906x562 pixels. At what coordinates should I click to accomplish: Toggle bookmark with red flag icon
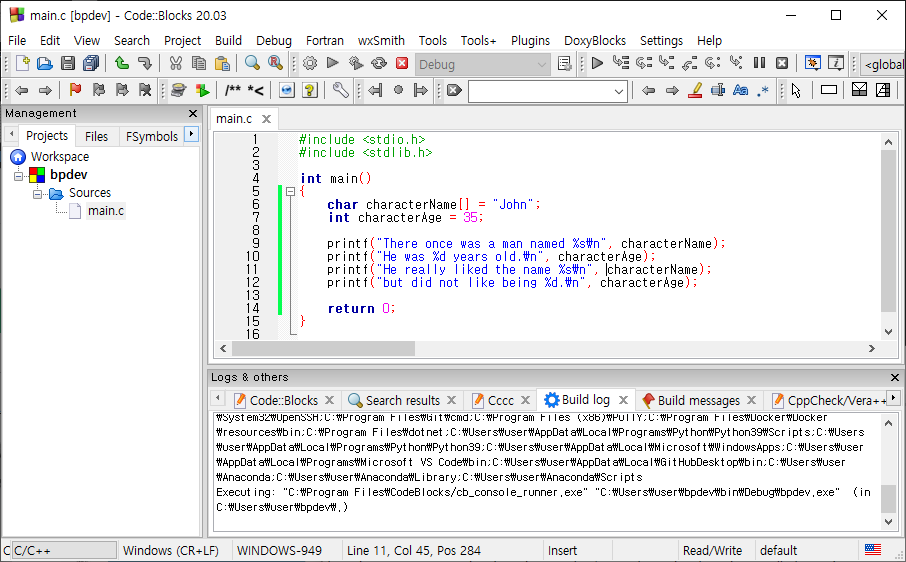75,90
